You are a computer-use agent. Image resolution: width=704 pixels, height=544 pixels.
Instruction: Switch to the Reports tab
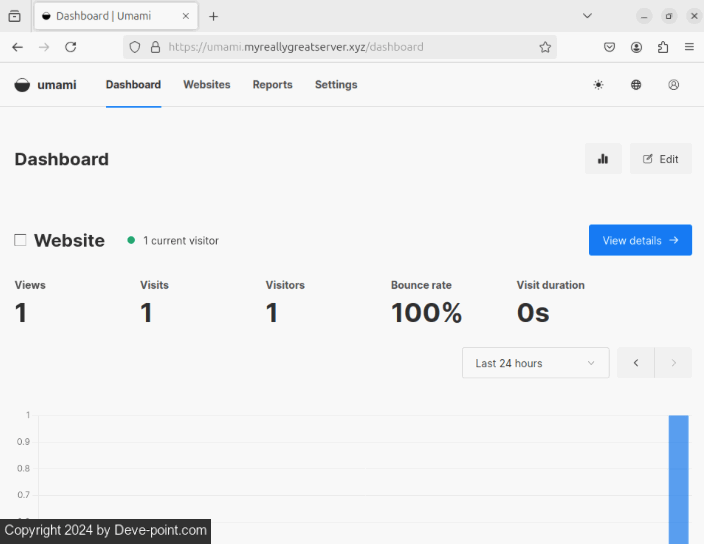pyautogui.click(x=272, y=85)
